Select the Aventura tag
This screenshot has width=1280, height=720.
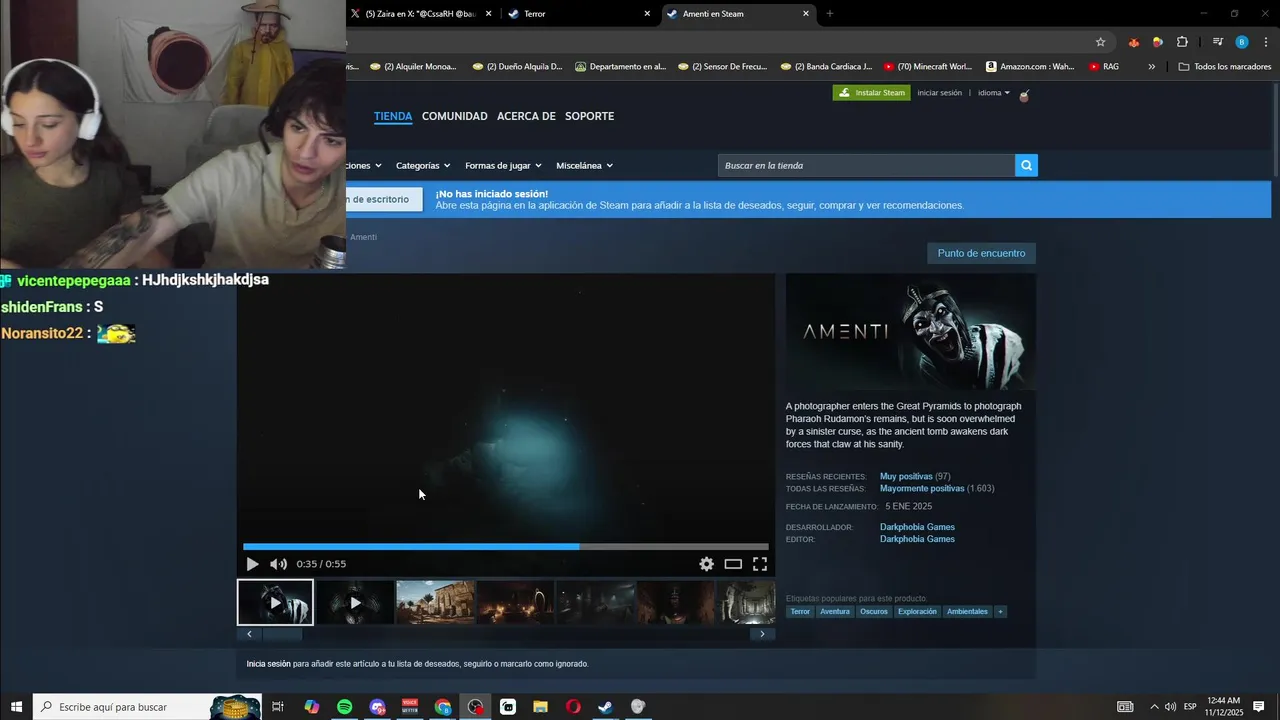point(835,611)
